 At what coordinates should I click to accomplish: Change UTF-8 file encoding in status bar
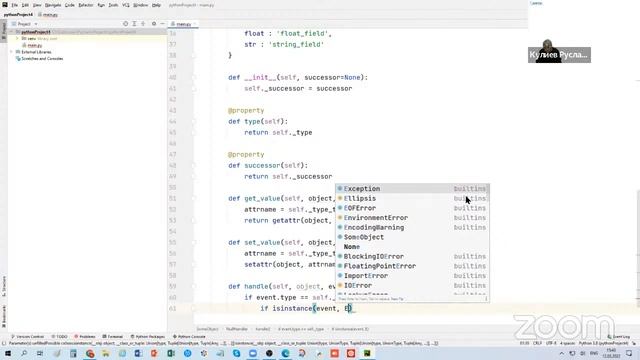coord(551,344)
